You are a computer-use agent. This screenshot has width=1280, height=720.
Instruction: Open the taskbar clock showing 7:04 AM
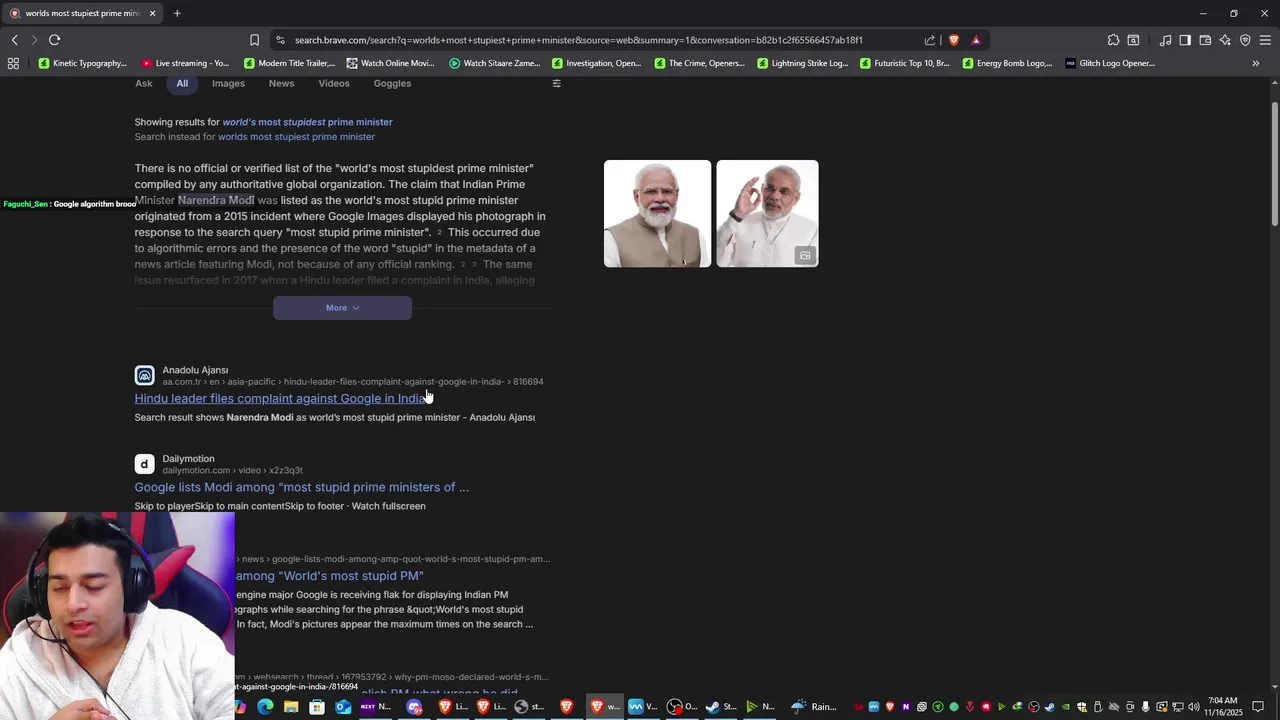click(x=1222, y=707)
